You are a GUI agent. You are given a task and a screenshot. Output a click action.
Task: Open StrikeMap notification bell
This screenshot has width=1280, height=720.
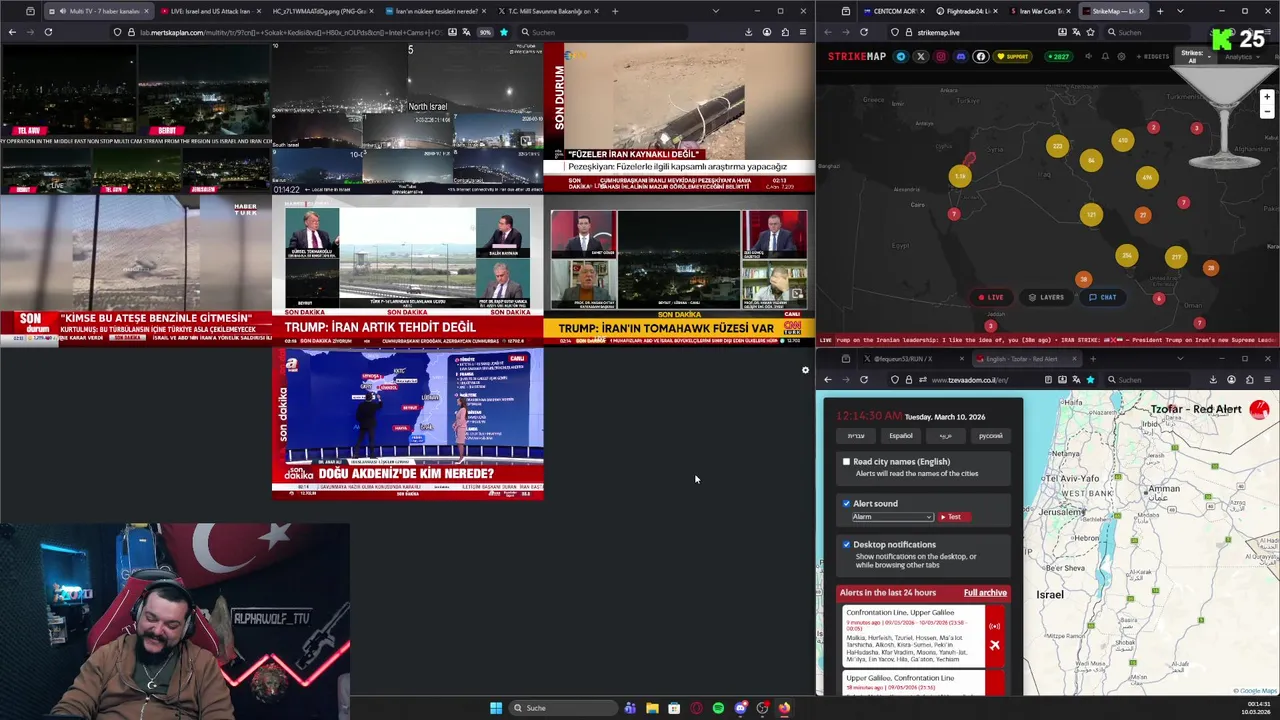click(x=1105, y=57)
